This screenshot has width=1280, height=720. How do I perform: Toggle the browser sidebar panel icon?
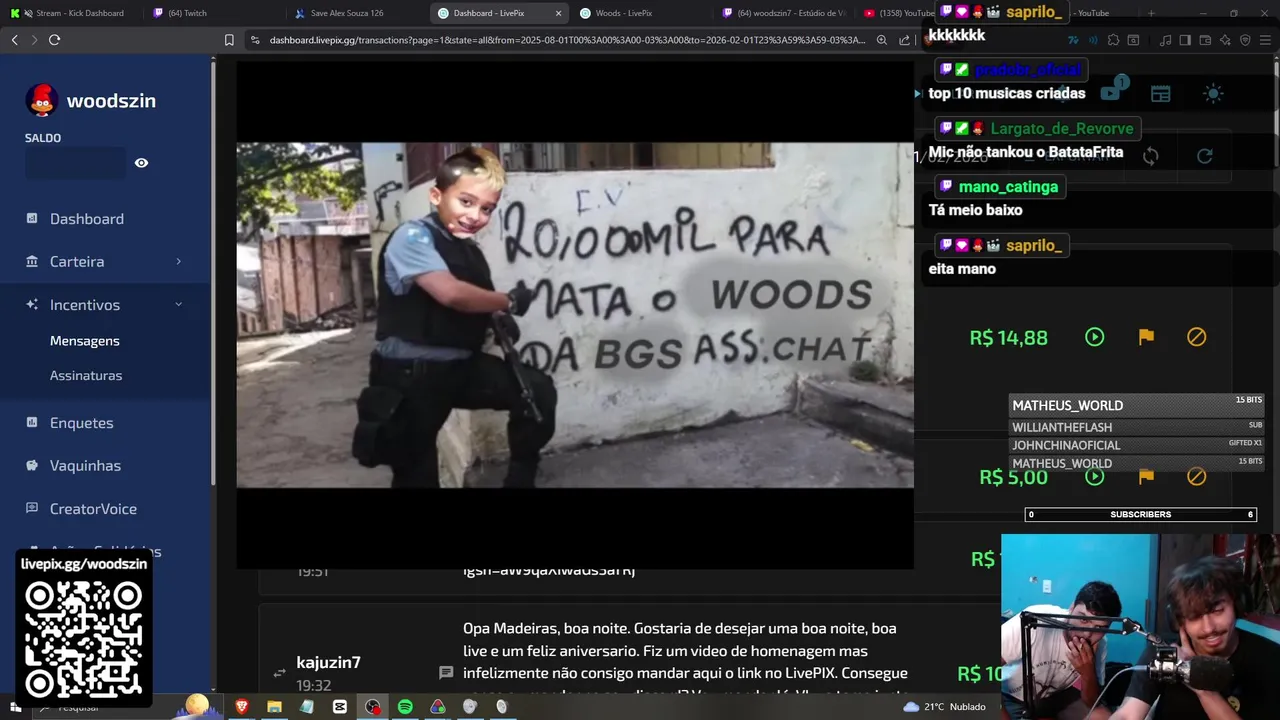click(x=1185, y=40)
